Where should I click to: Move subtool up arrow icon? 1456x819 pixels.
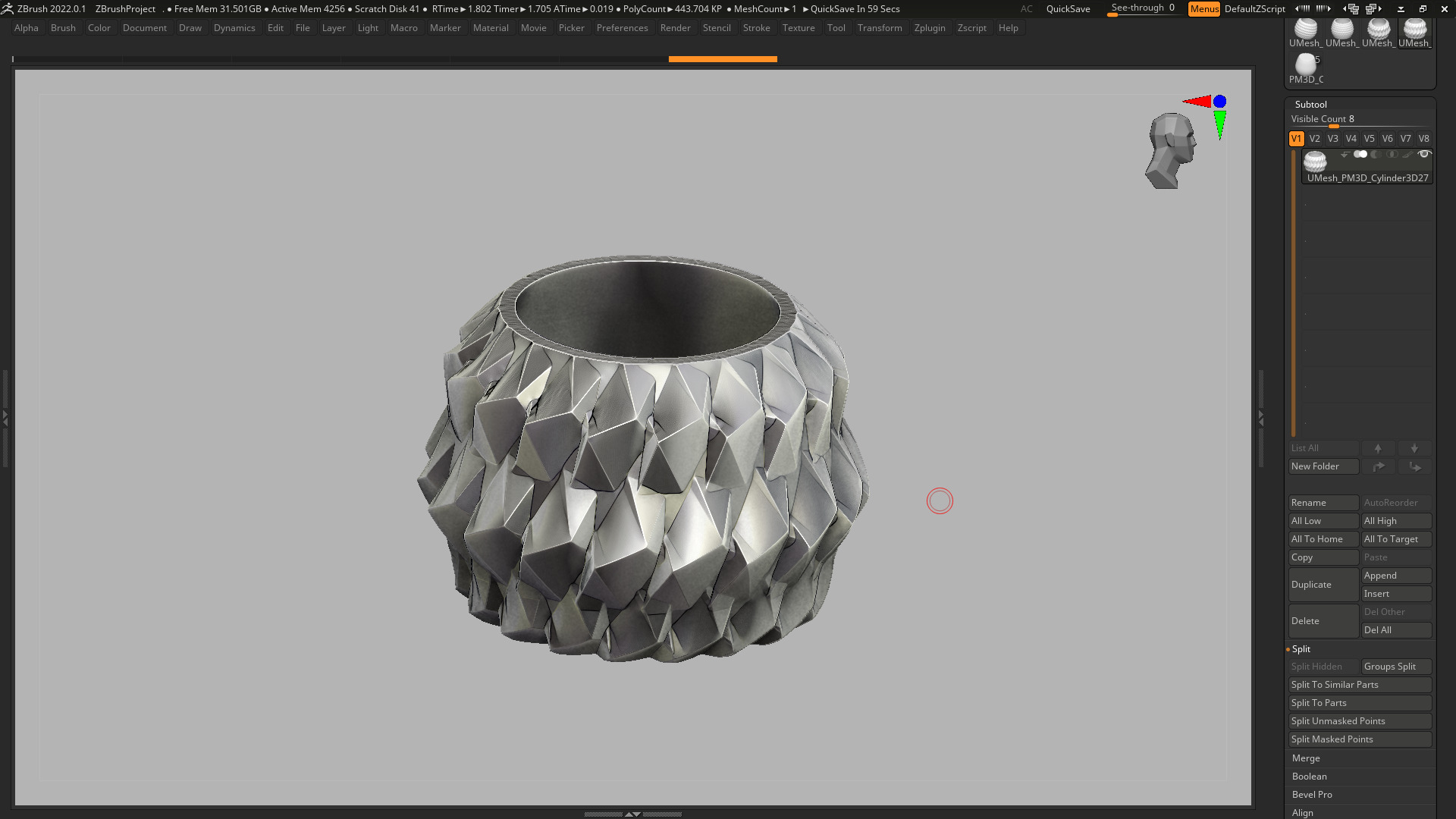pyautogui.click(x=1378, y=448)
